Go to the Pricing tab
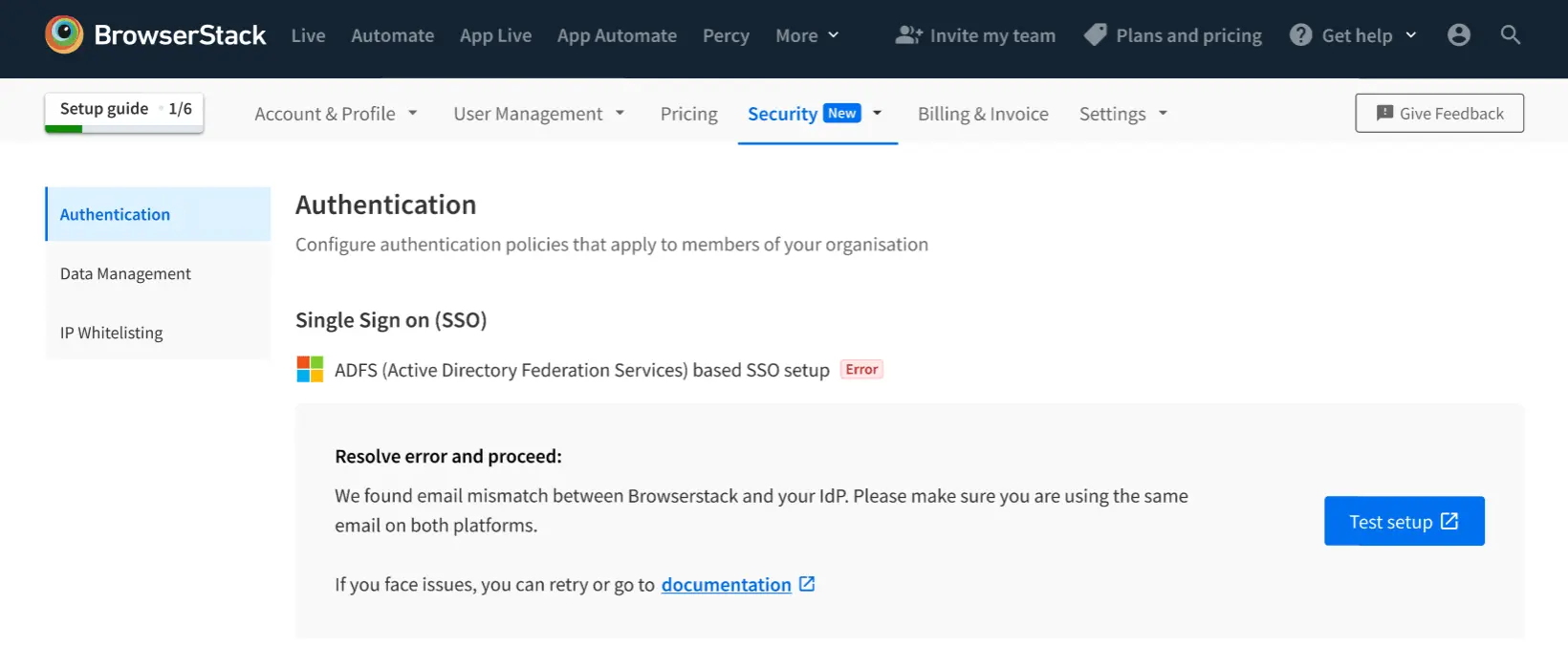 tap(688, 114)
